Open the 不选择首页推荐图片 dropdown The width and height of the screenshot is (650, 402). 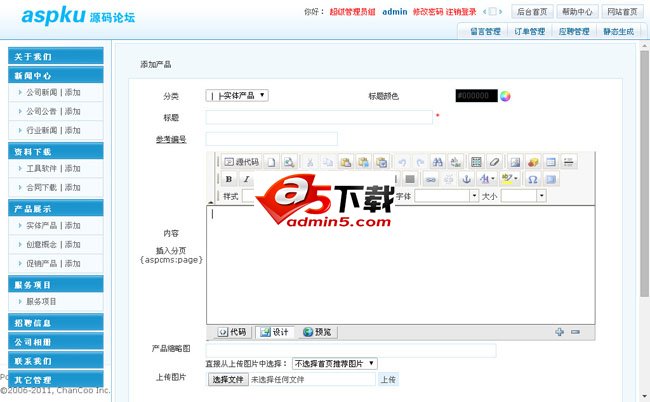(x=335, y=363)
